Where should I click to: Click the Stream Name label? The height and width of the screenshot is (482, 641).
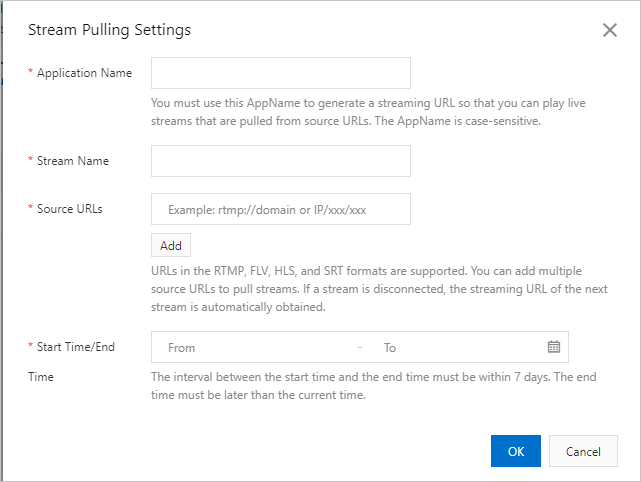click(73, 161)
